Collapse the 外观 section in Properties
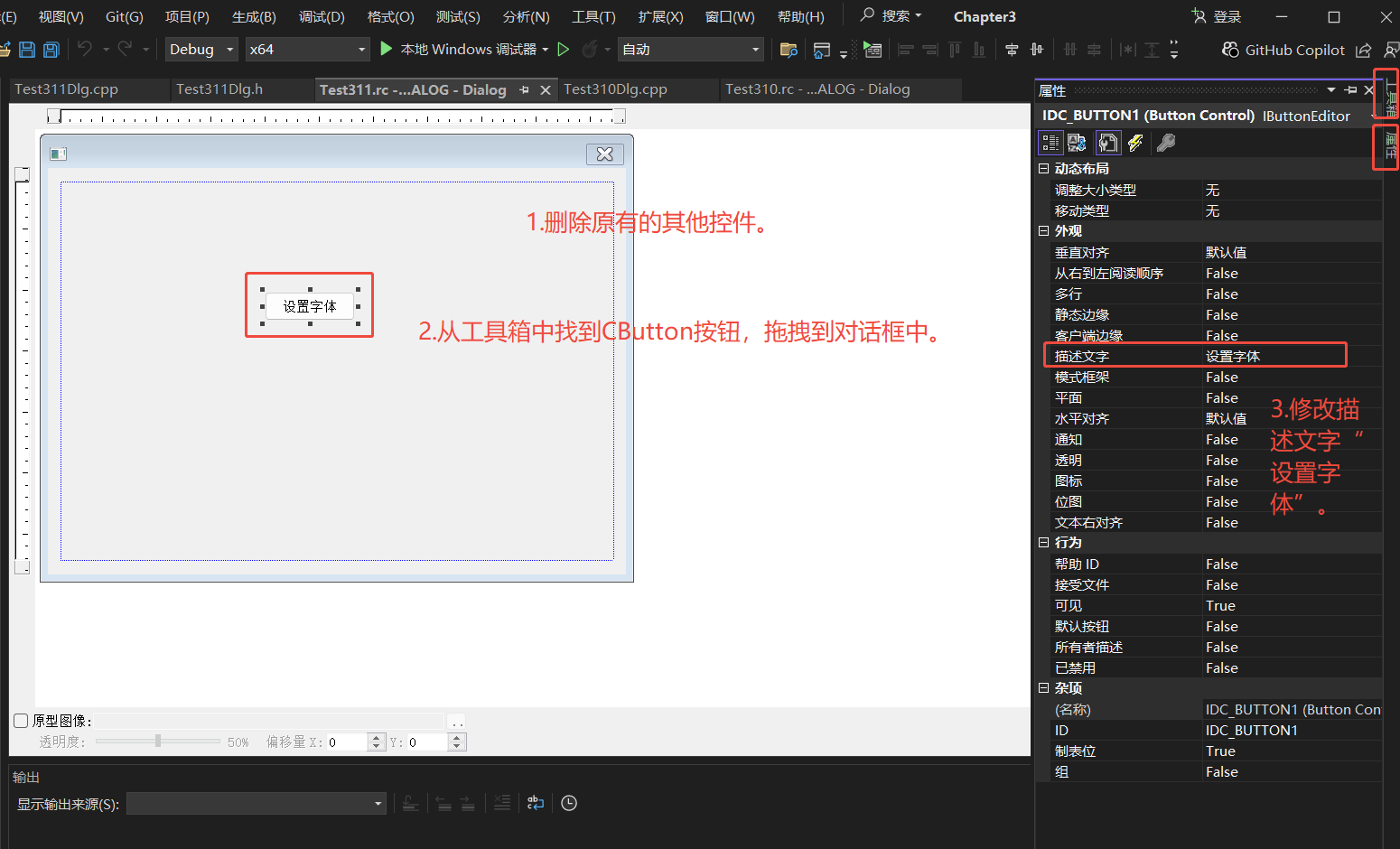The width and height of the screenshot is (1400, 849). pos(1044,230)
